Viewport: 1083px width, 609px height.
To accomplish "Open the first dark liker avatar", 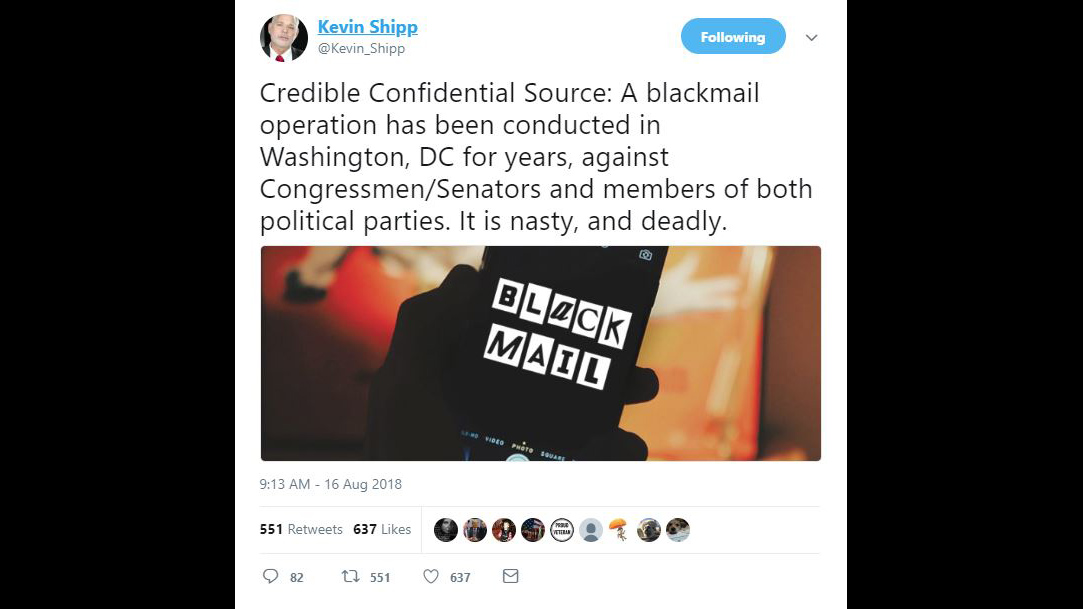I will (x=445, y=530).
